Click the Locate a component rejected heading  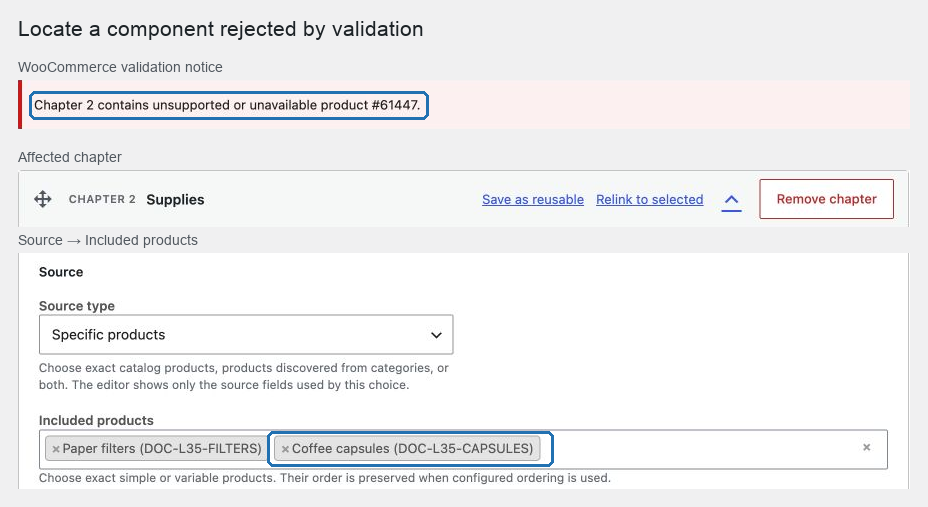tap(221, 29)
